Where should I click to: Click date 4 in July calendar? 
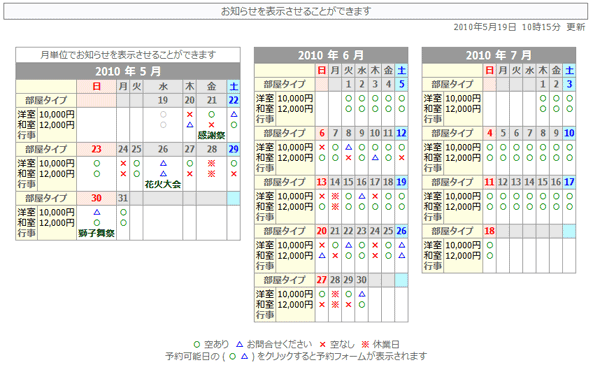pos(490,133)
